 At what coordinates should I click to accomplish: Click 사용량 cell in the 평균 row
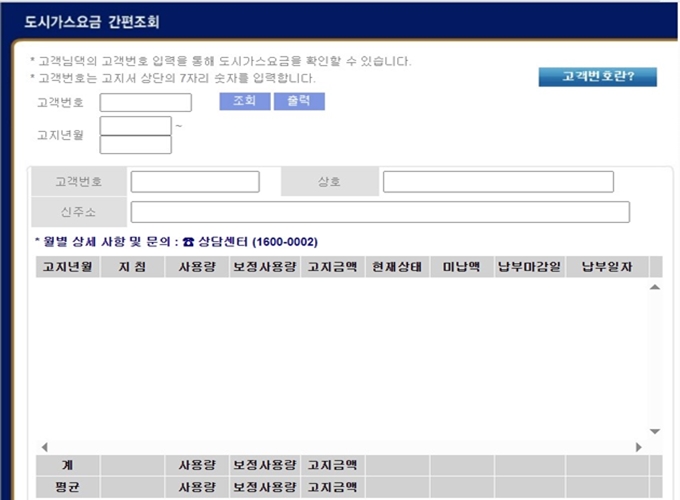click(x=197, y=487)
